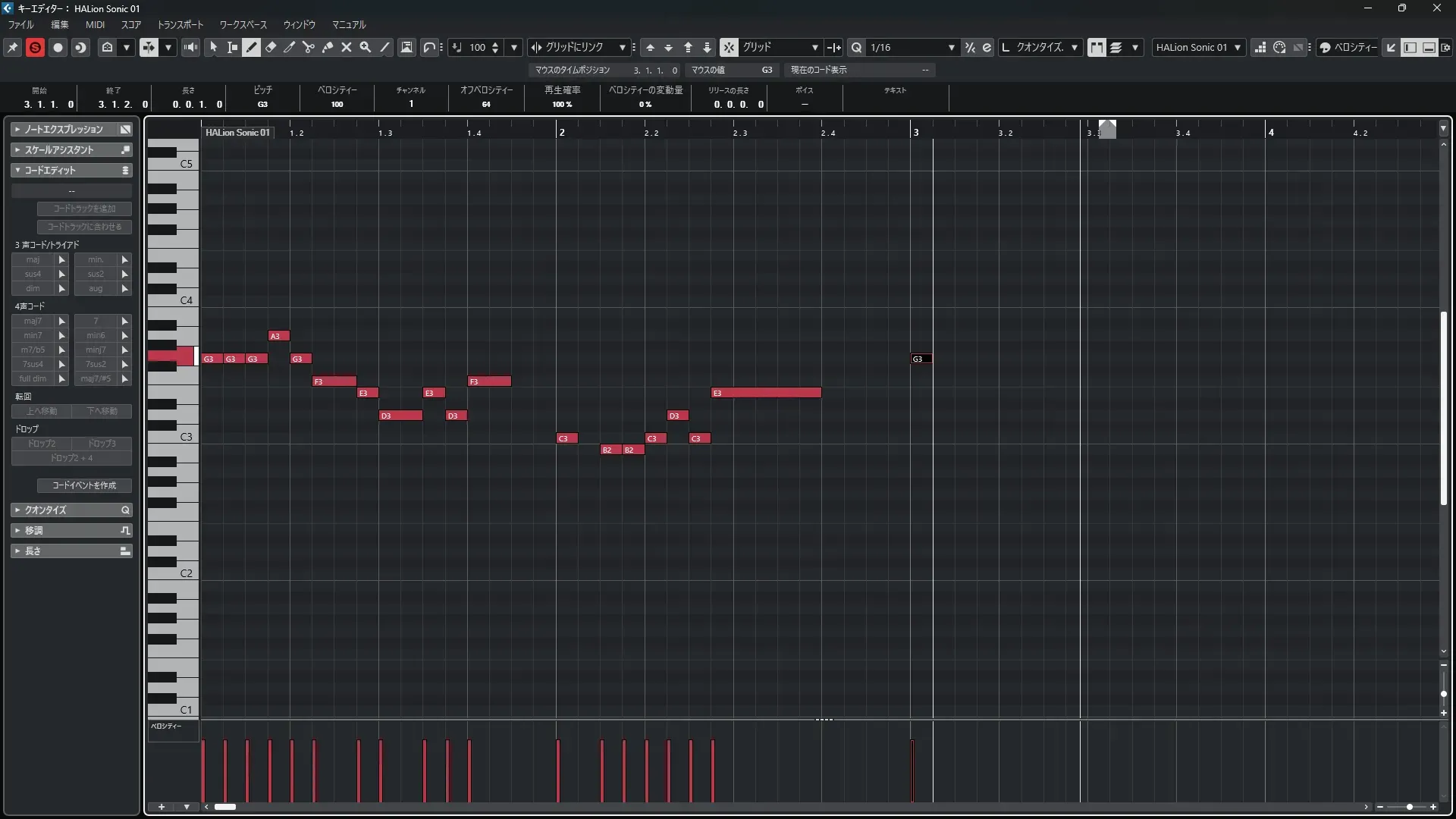The height and width of the screenshot is (819, 1456).
Task: Open the MIDI menu
Action: pyautogui.click(x=95, y=24)
